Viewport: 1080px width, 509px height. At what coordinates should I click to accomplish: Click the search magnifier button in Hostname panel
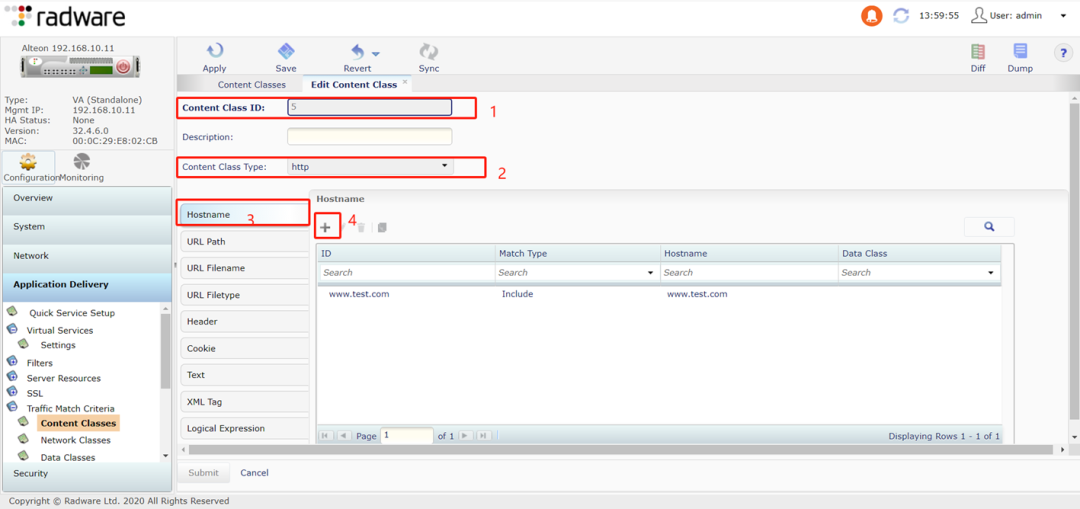click(x=989, y=227)
